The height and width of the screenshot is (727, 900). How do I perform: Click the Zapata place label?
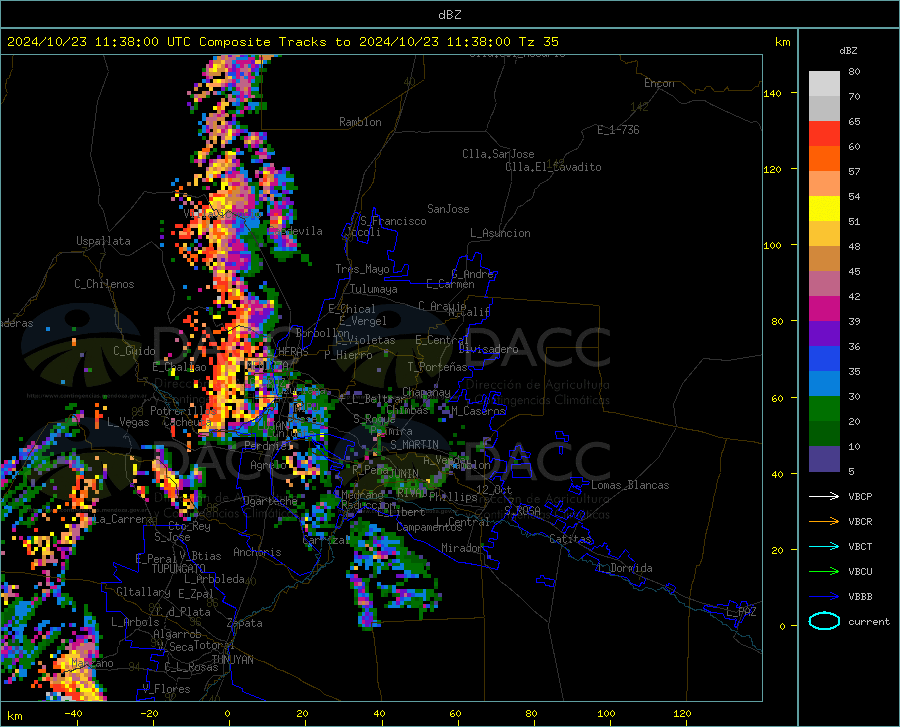pos(245,623)
